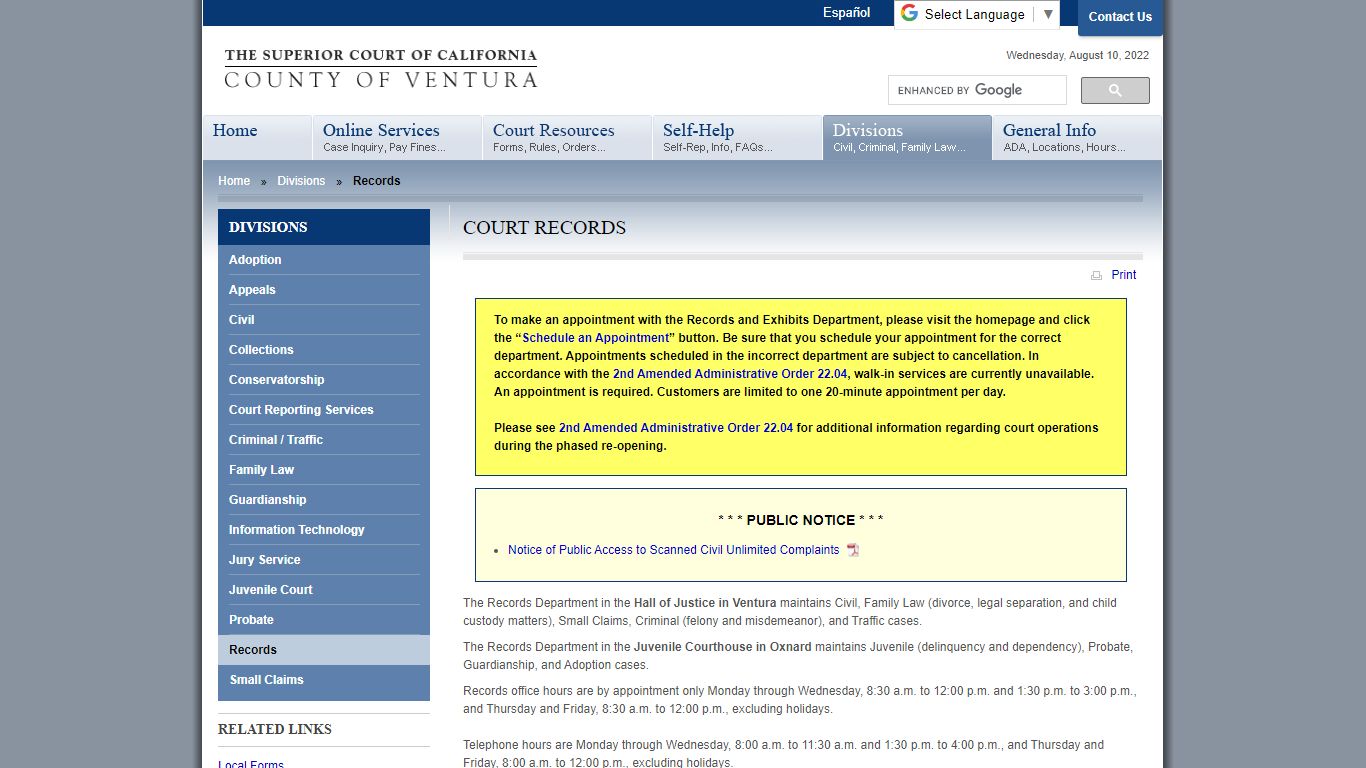Click the COURT RECORDS page heading
1366x768 pixels.
coord(544,228)
